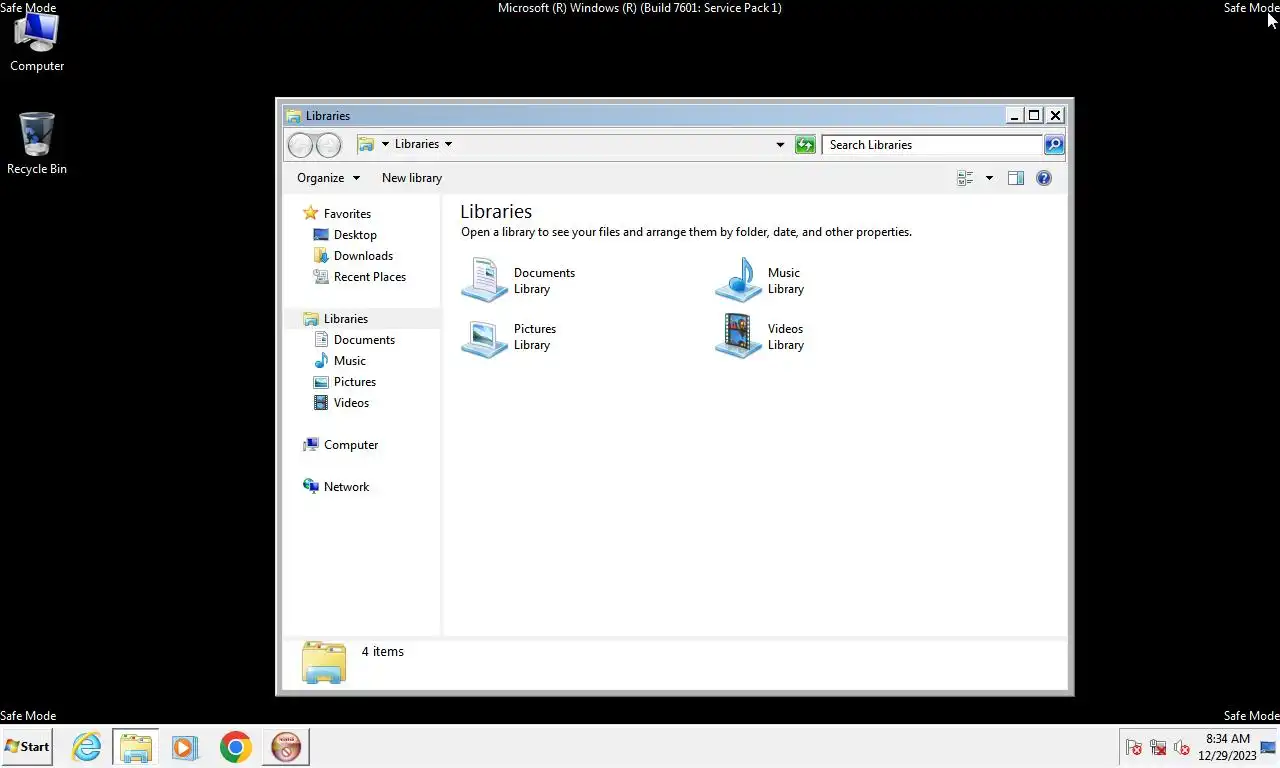
Task: Click the green Refresh button beside address bar
Action: 805,145
